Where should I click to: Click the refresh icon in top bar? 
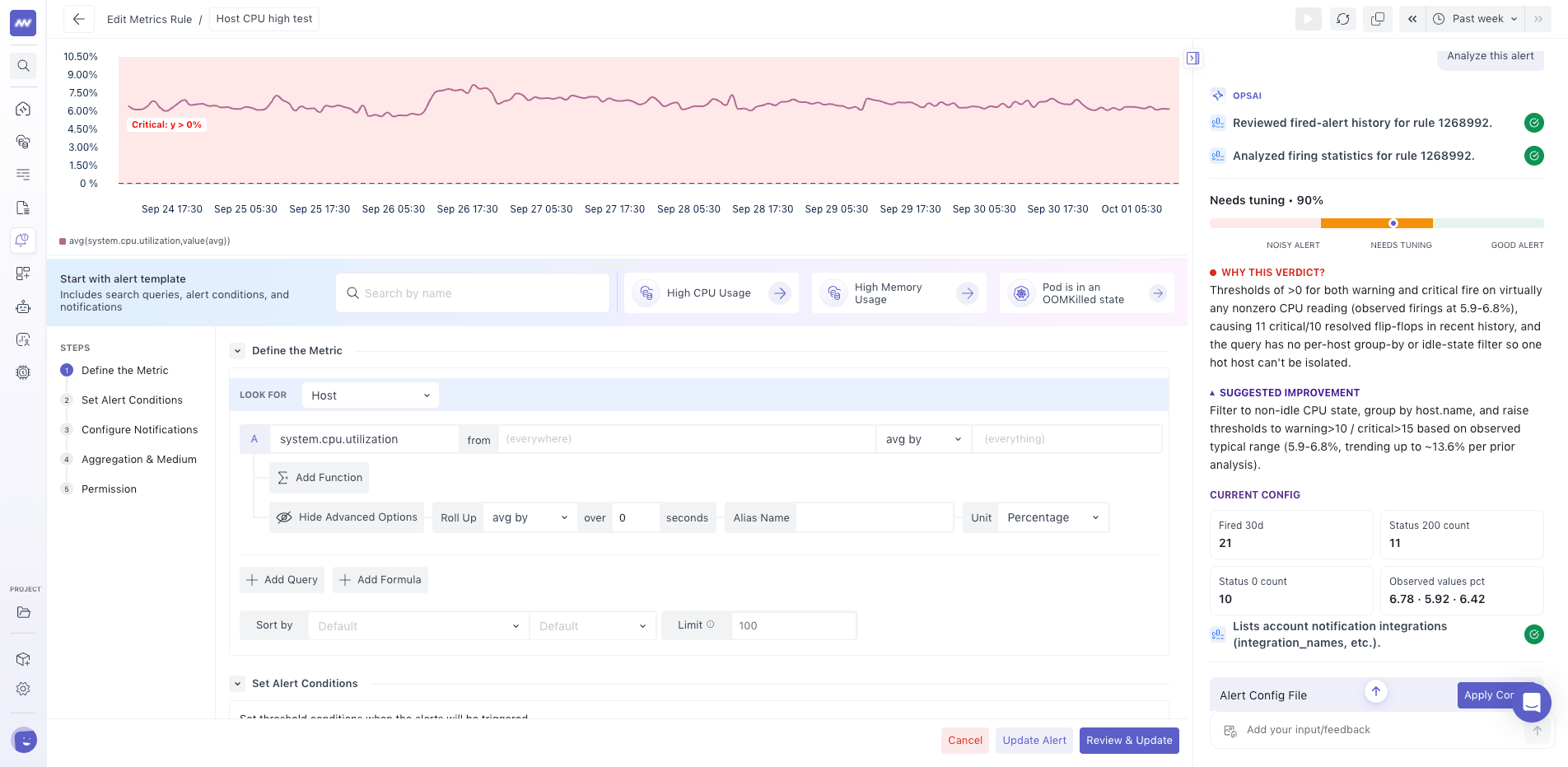pyautogui.click(x=1343, y=19)
